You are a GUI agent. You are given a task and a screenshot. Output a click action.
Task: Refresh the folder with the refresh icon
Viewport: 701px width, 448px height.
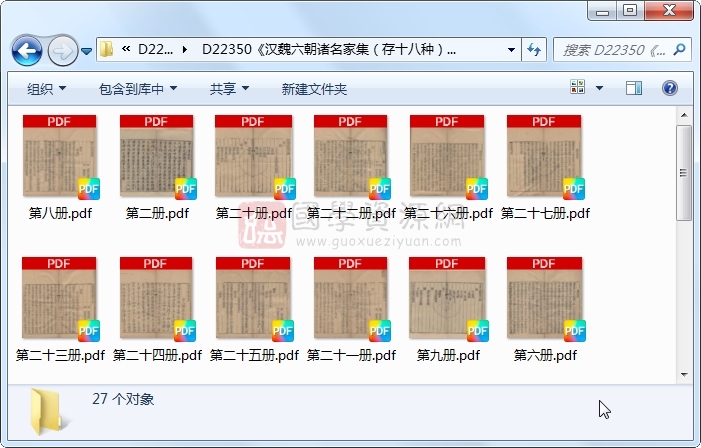[x=534, y=50]
